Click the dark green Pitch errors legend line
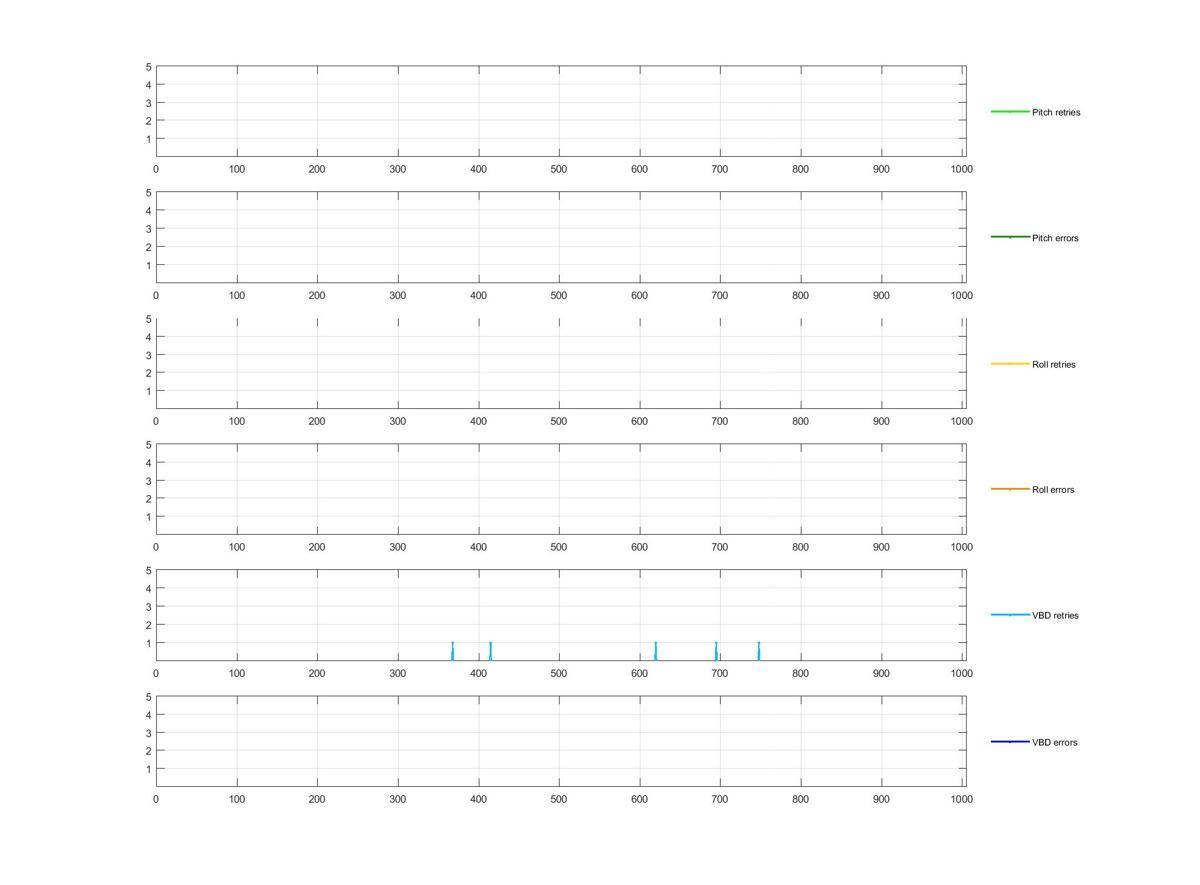The width and height of the screenshot is (1200, 885). (x=1010, y=237)
